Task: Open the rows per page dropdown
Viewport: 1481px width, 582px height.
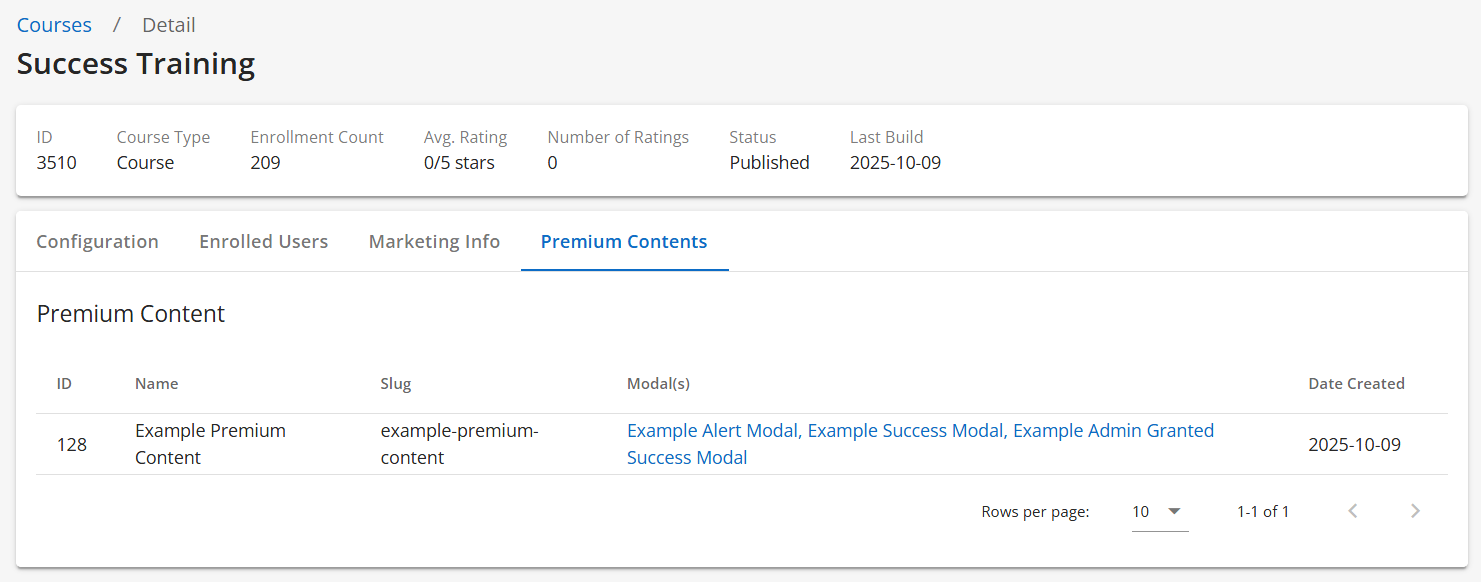Action: (1159, 511)
